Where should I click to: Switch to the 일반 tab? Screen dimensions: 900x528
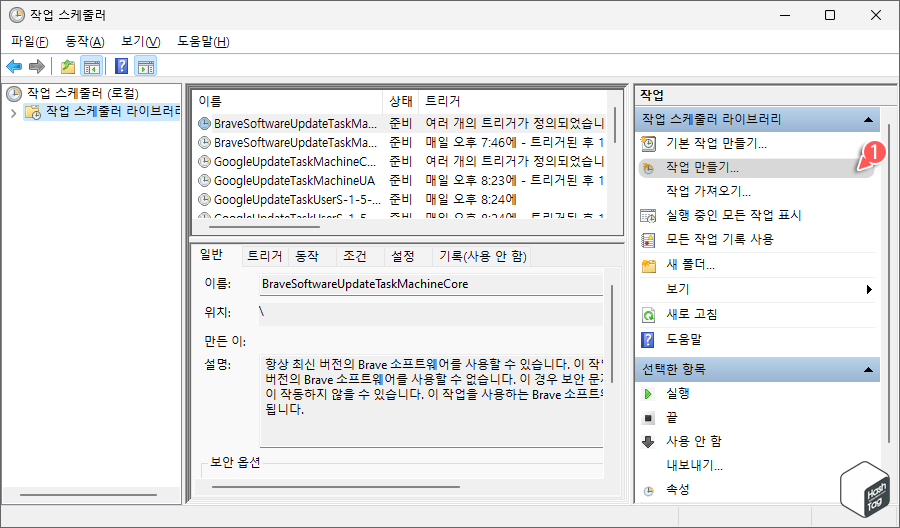click(211, 255)
